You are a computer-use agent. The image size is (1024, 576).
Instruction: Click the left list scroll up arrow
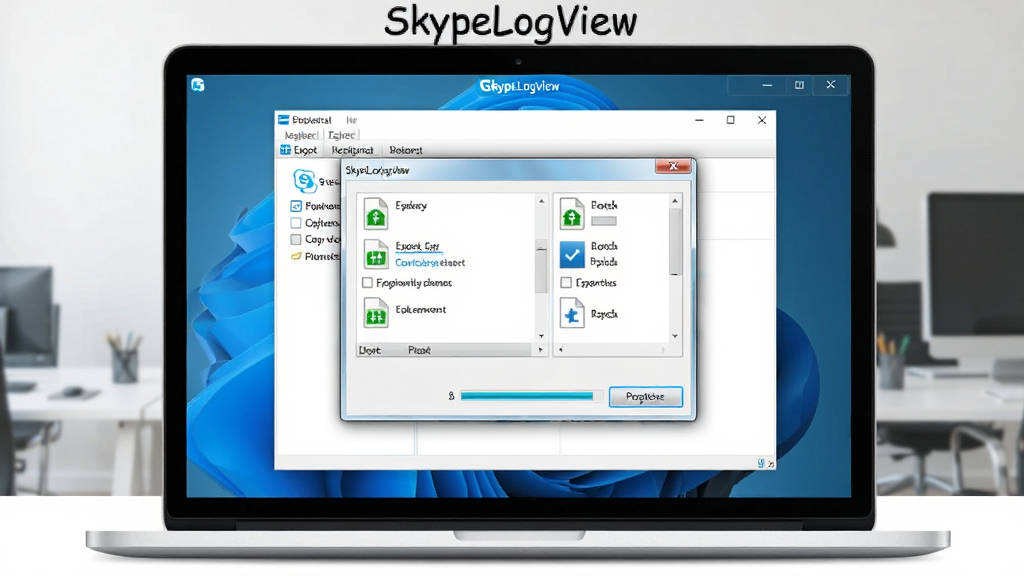click(541, 201)
